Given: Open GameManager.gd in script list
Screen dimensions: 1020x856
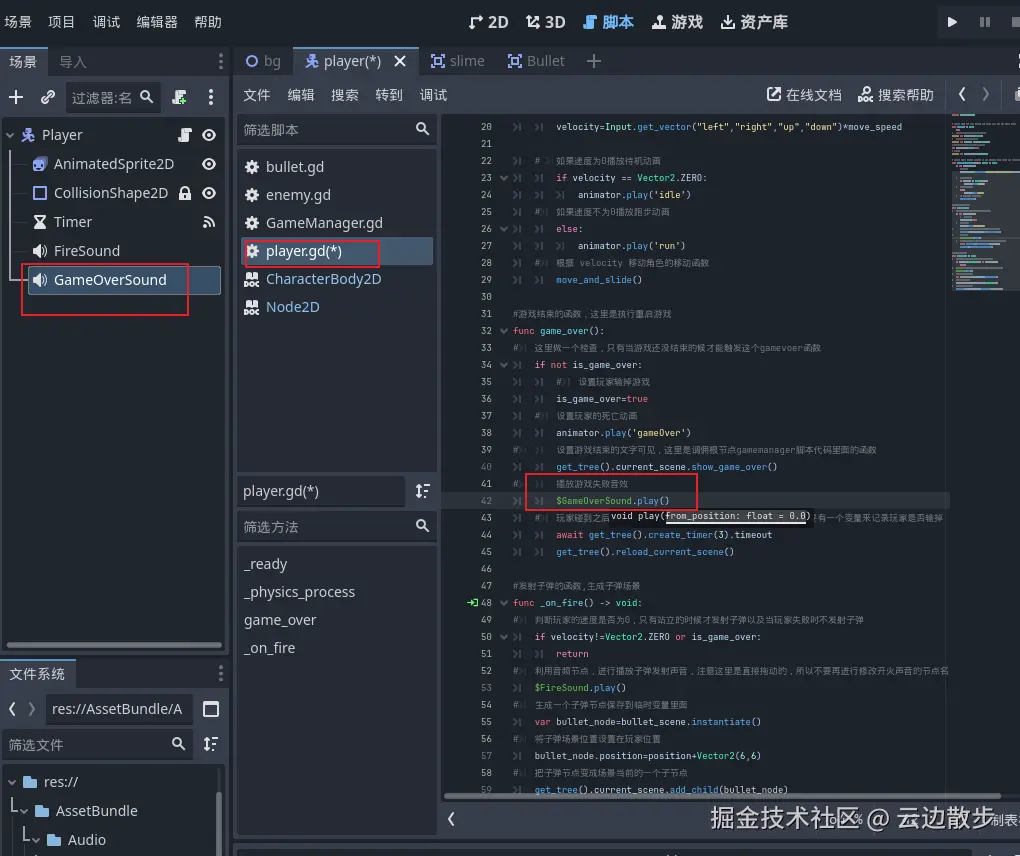Looking at the screenshot, I should click(336, 223).
